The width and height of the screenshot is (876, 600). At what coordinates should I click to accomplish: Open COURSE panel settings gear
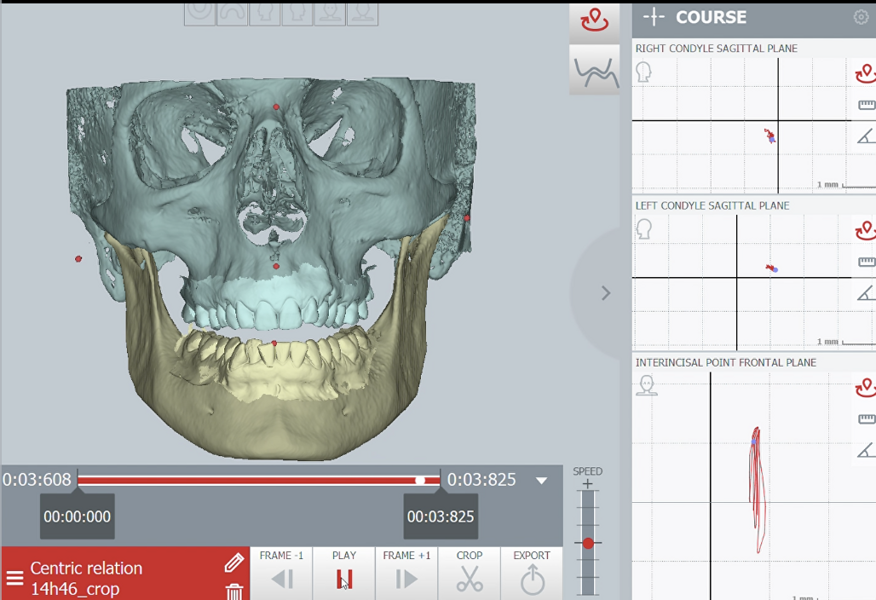[861, 17]
